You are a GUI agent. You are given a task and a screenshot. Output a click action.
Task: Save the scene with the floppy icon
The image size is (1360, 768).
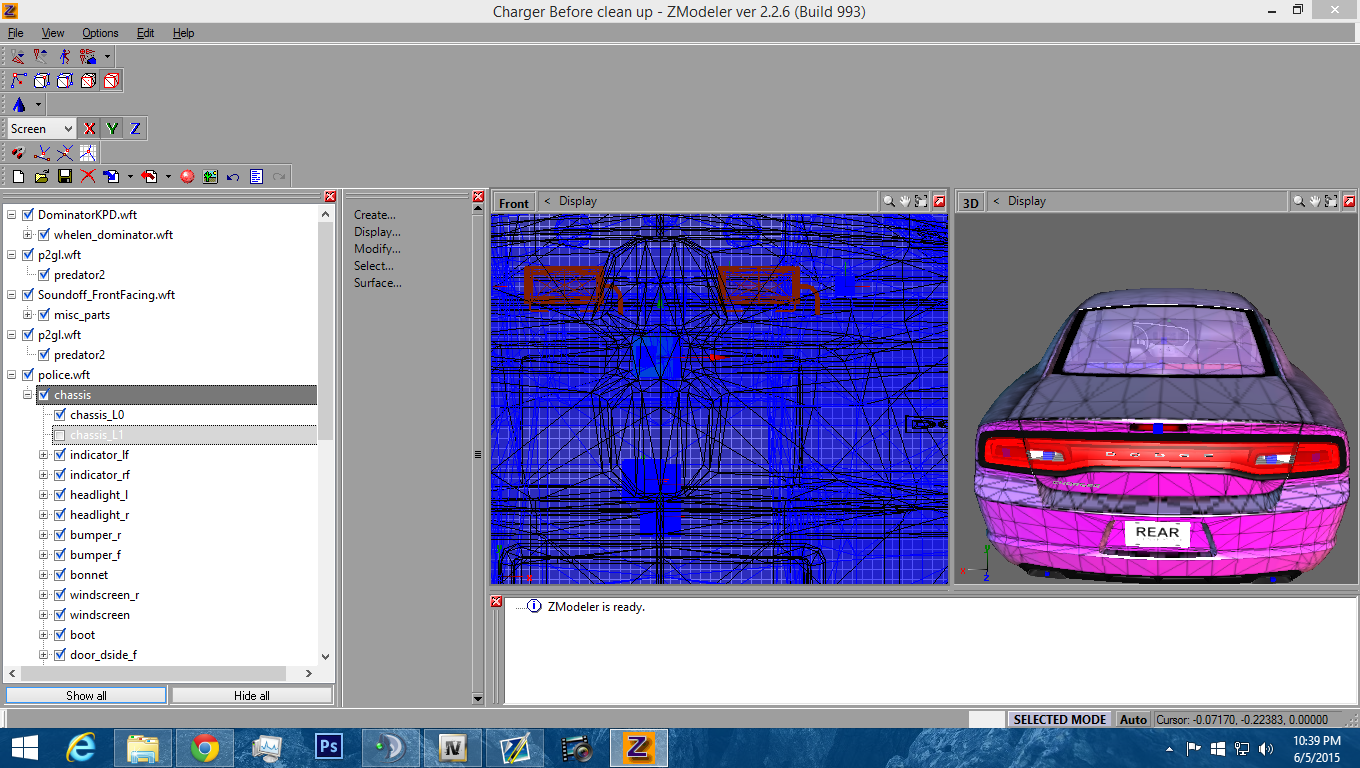click(64, 176)
